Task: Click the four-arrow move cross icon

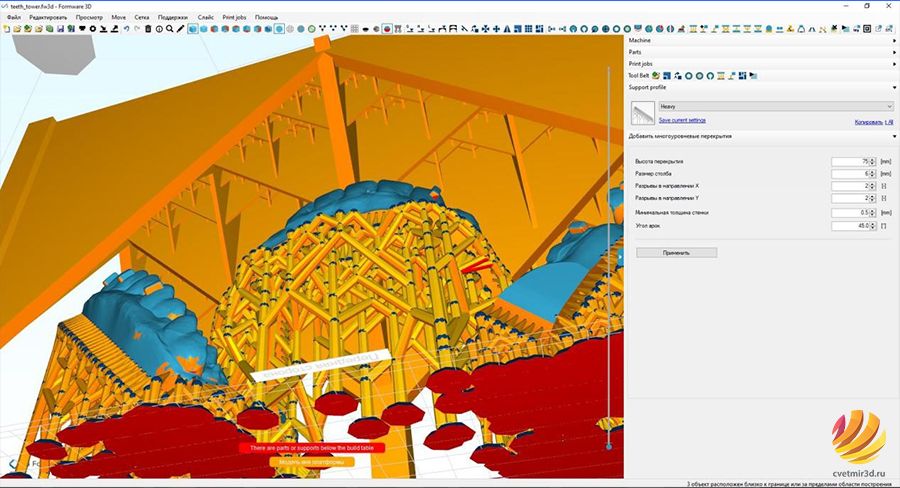Action: (x=486, y=29)
